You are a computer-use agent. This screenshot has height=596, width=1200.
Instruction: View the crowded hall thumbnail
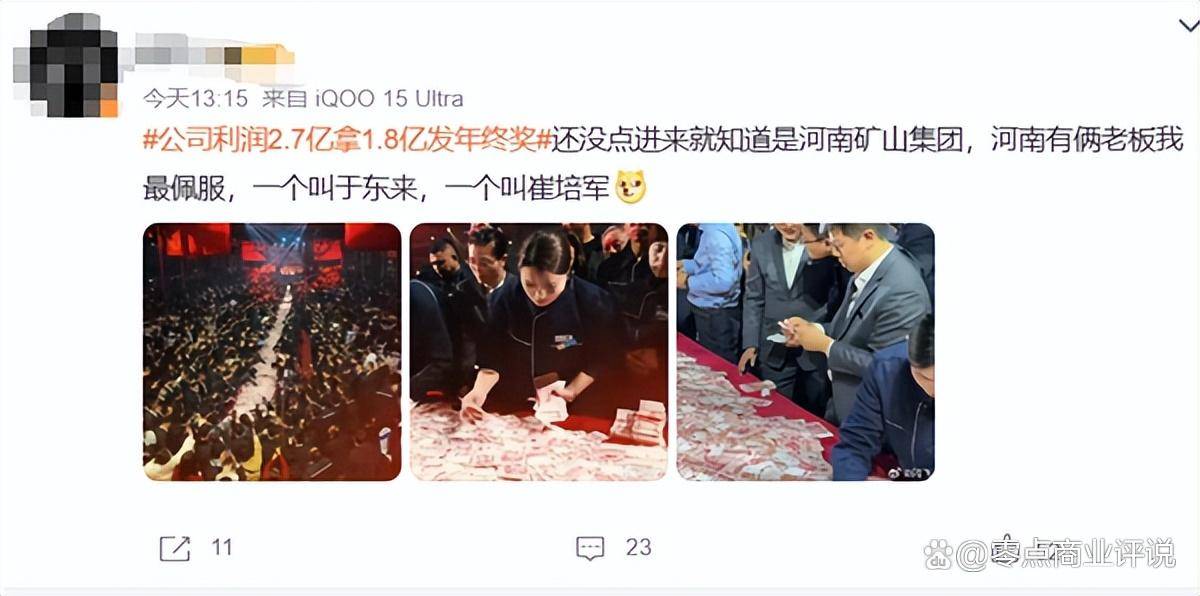coord(272,352)
